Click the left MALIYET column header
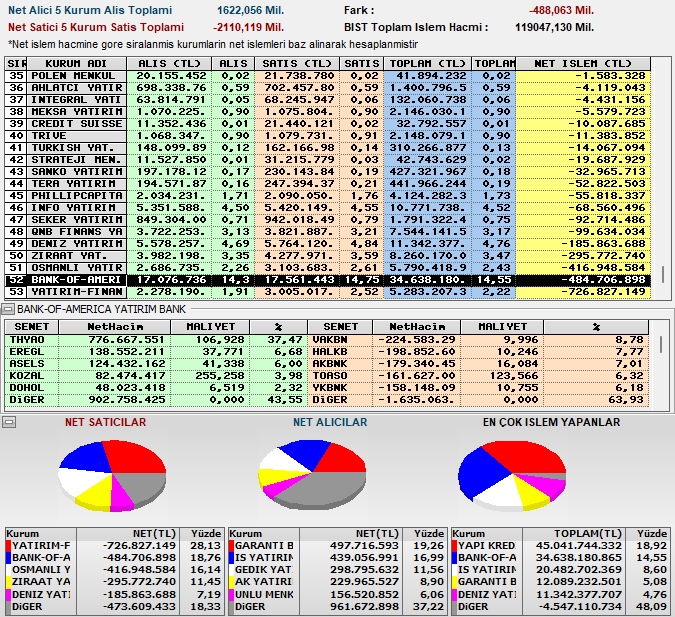The height and width of the screenshot is (617, 675). (x=210, y=327)
